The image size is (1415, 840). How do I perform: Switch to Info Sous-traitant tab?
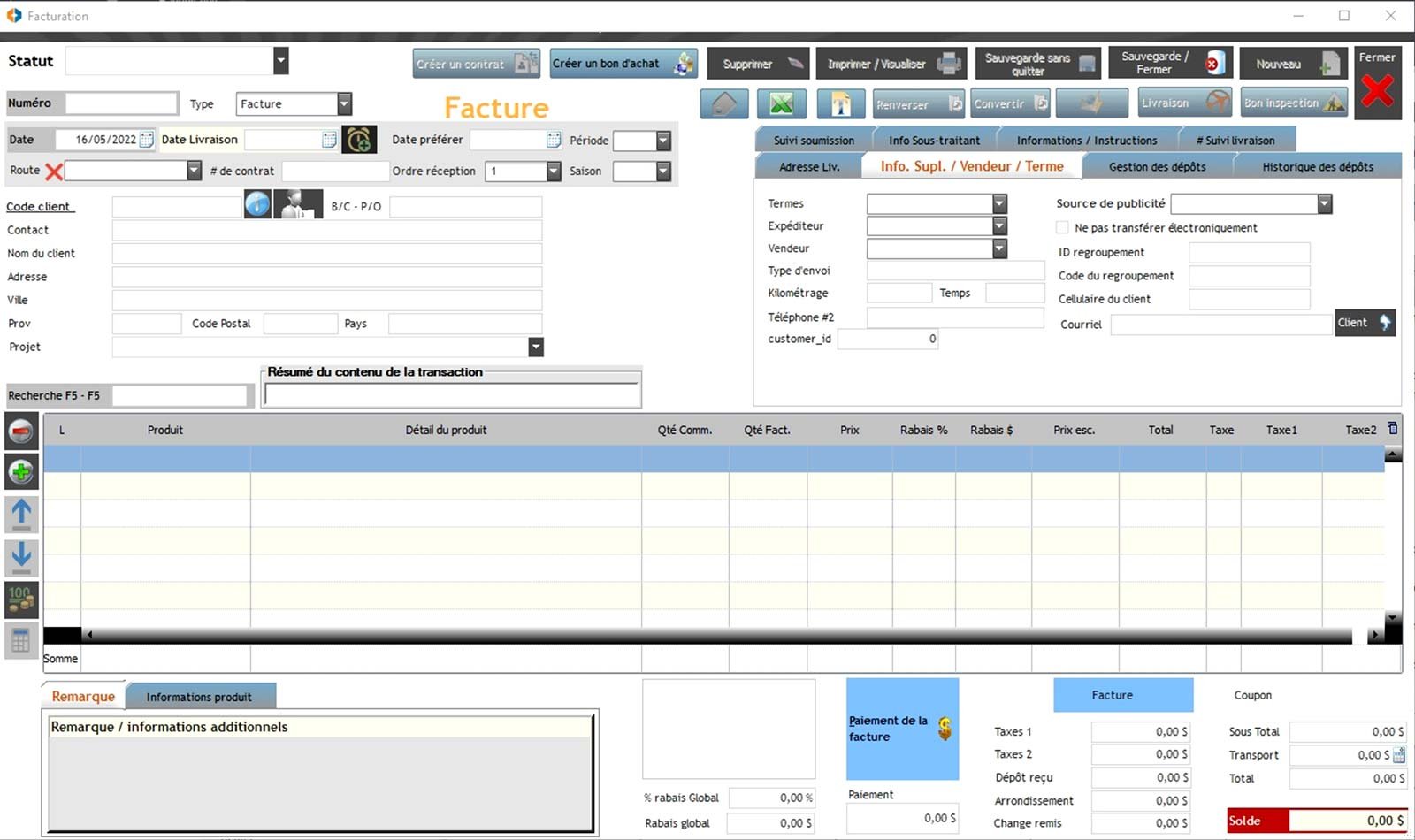click(x=935, y=140)
